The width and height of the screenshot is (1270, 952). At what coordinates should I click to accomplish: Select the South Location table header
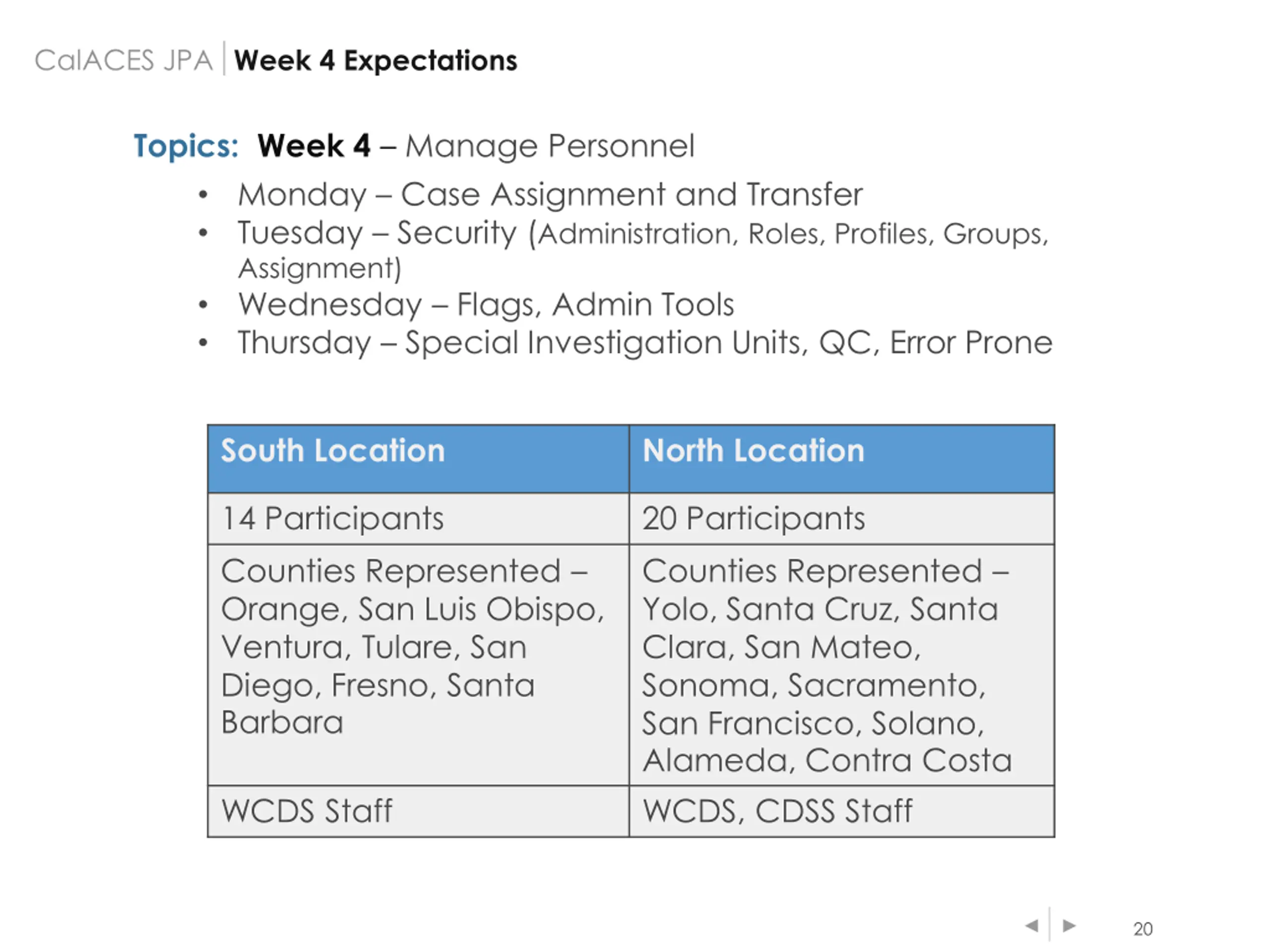click(x=419, y=459)
